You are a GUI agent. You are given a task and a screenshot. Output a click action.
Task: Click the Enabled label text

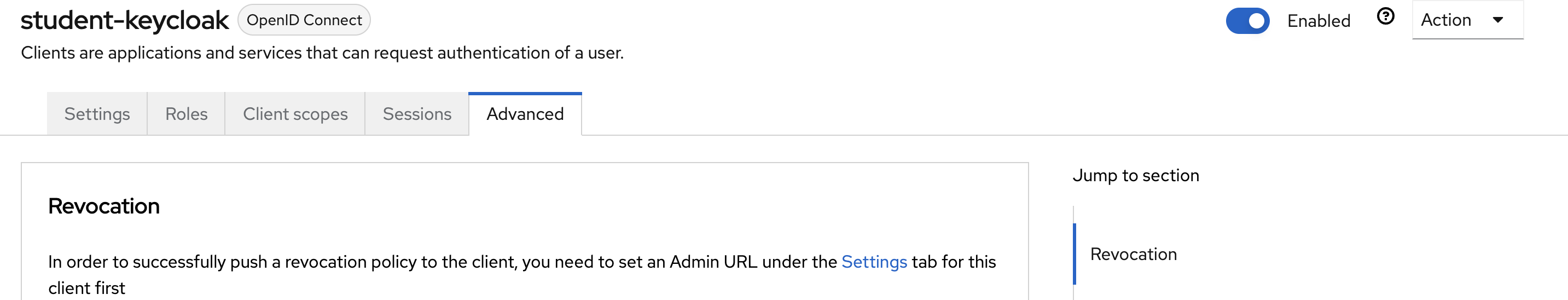click(1319, 21)
